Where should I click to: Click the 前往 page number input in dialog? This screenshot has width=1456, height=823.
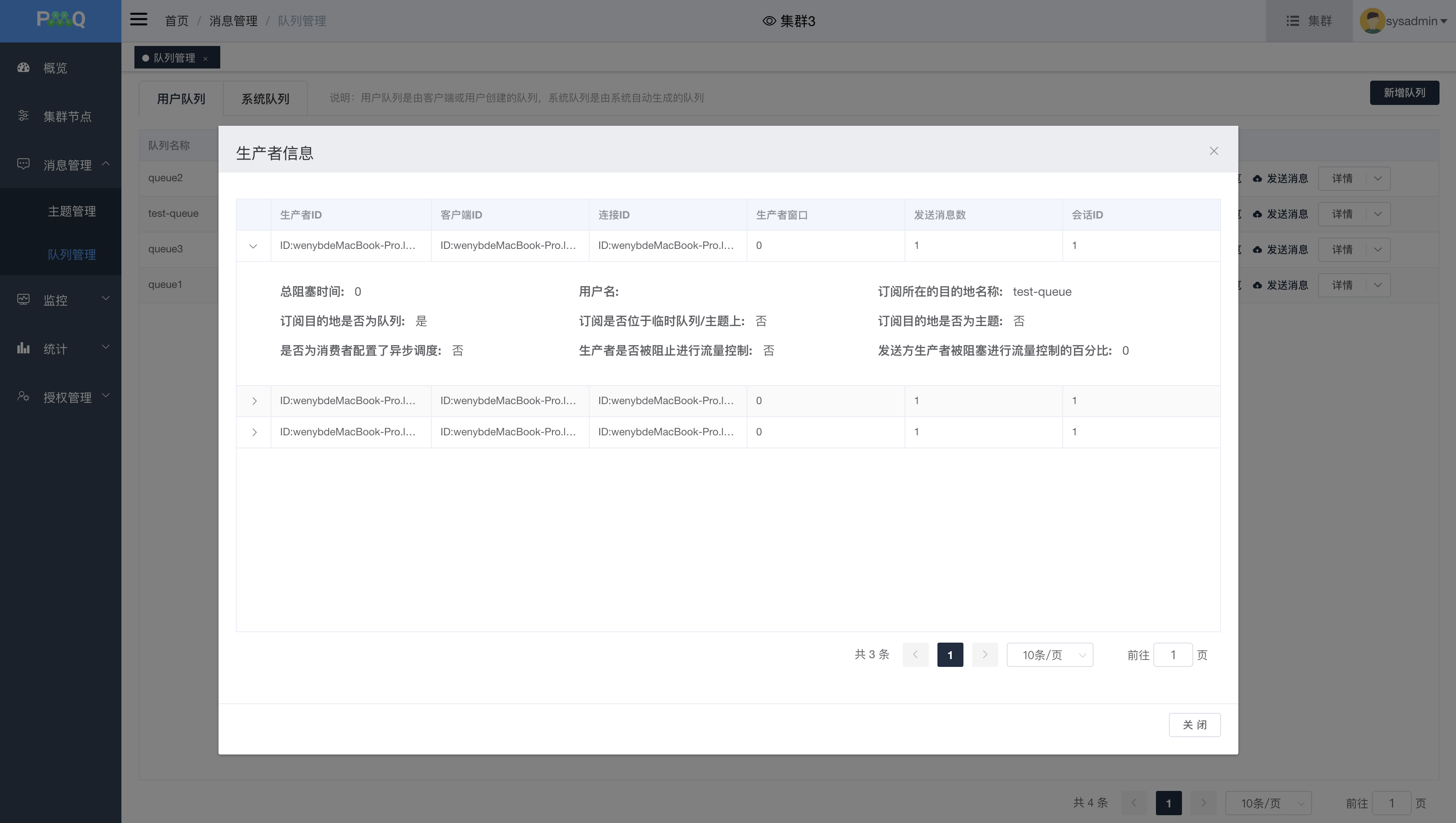[x=1173, y=655]
